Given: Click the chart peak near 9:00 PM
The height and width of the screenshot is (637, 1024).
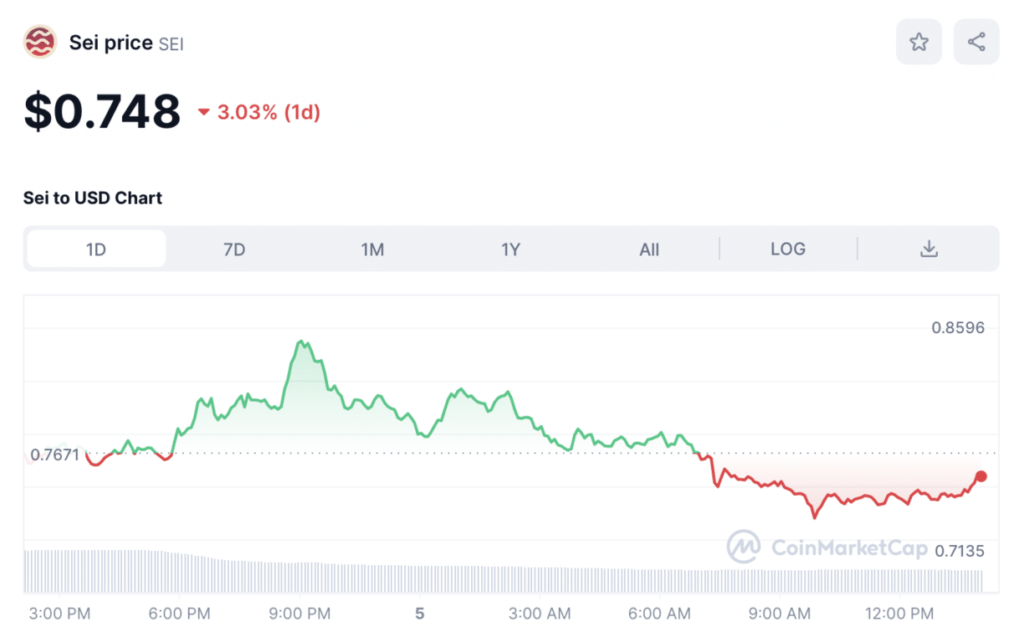Looking at the screenshot, I should point(301,343).
